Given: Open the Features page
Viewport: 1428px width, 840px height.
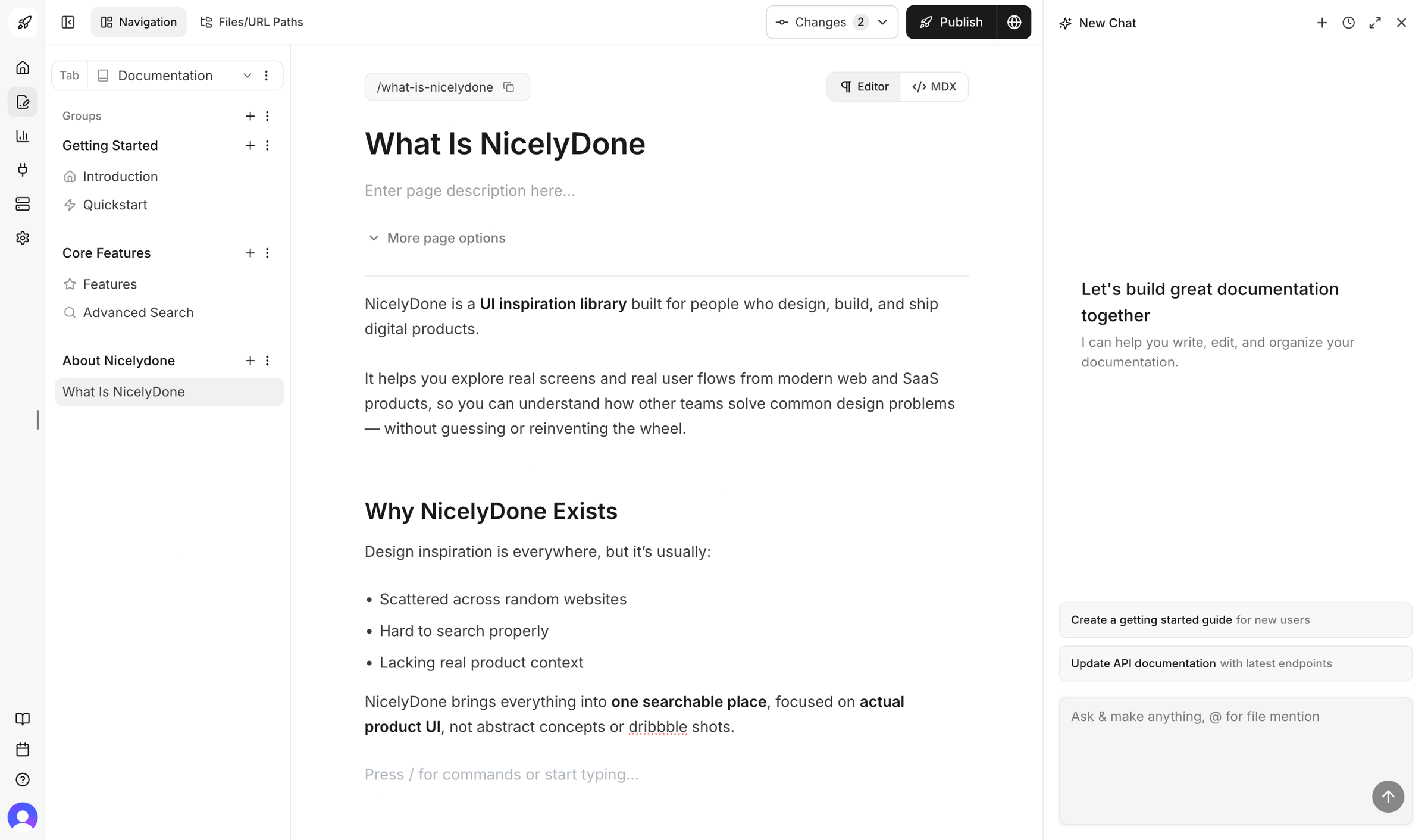Looking at the screenshot, I should 170,284.
